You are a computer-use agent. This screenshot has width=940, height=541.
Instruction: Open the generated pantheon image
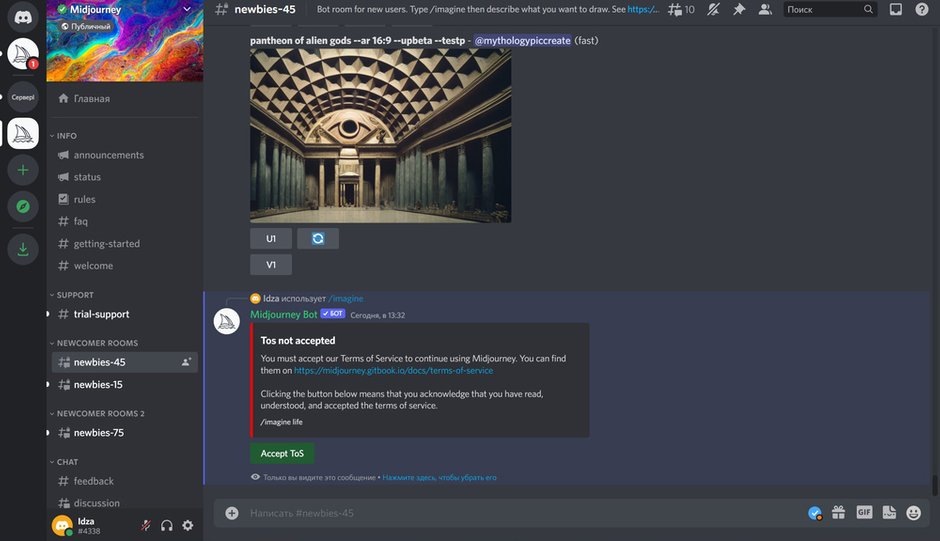pyautogui.click(x=381, y=136)
